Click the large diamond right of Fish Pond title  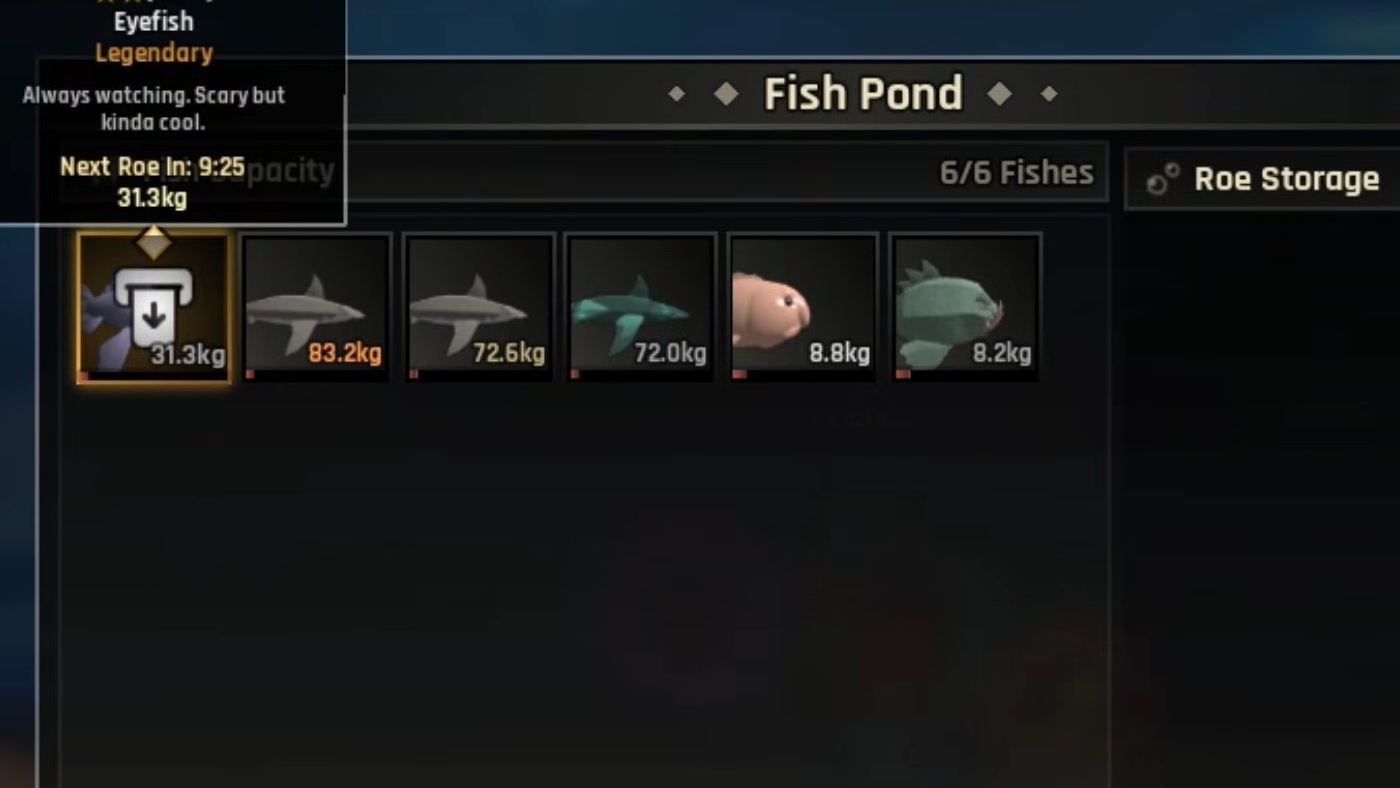(1000, 94)
